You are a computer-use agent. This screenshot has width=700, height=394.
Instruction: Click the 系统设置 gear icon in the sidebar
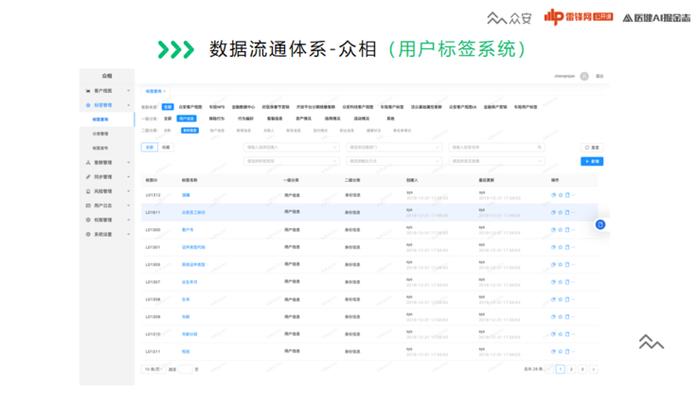coord(88,234)
